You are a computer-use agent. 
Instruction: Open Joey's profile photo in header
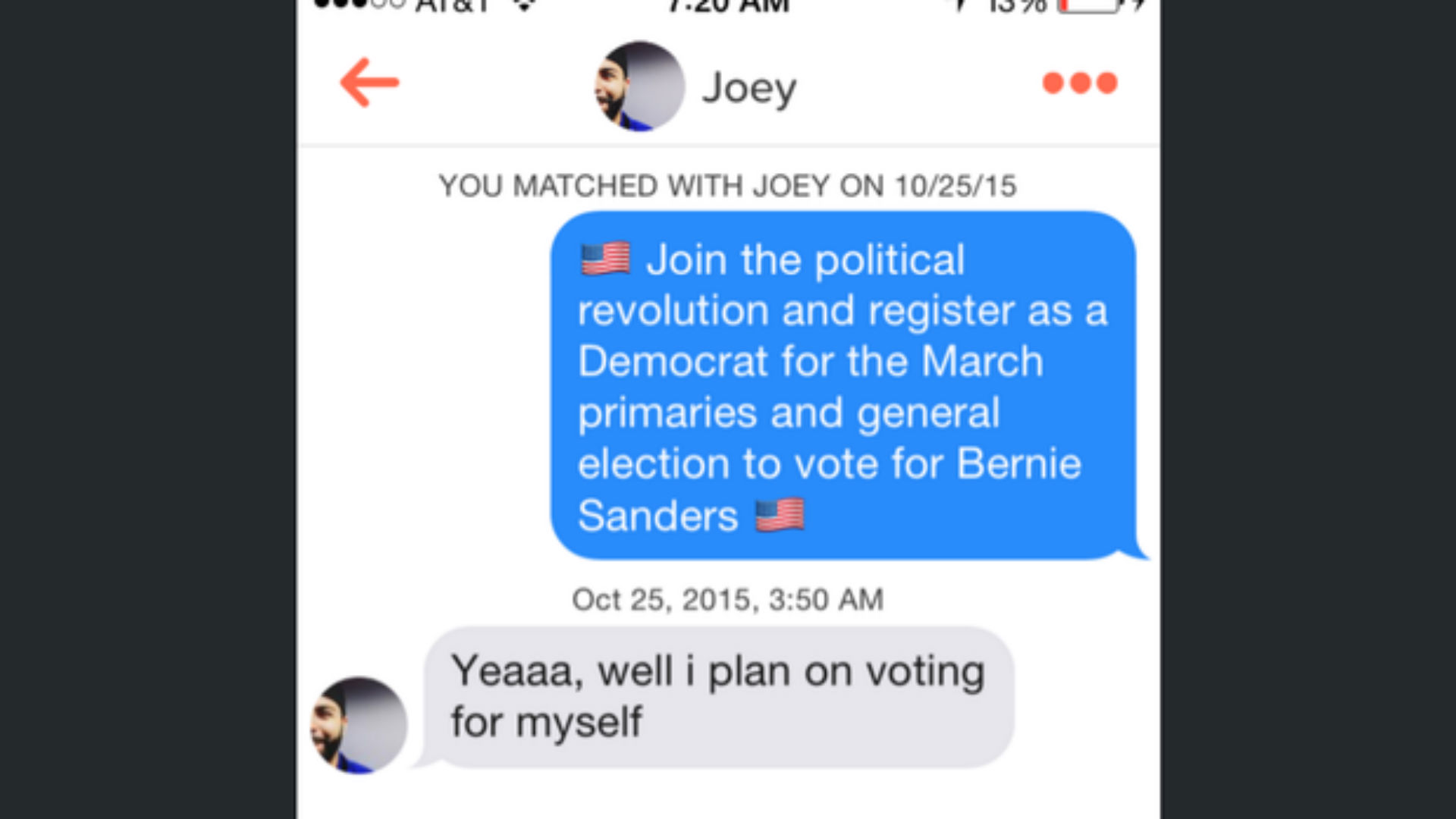tap(639, 86)
